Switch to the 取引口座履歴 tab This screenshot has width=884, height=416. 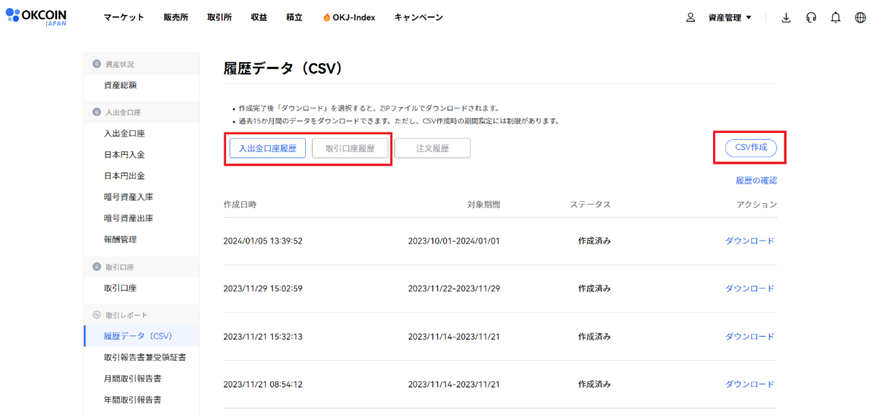[349, 148]
